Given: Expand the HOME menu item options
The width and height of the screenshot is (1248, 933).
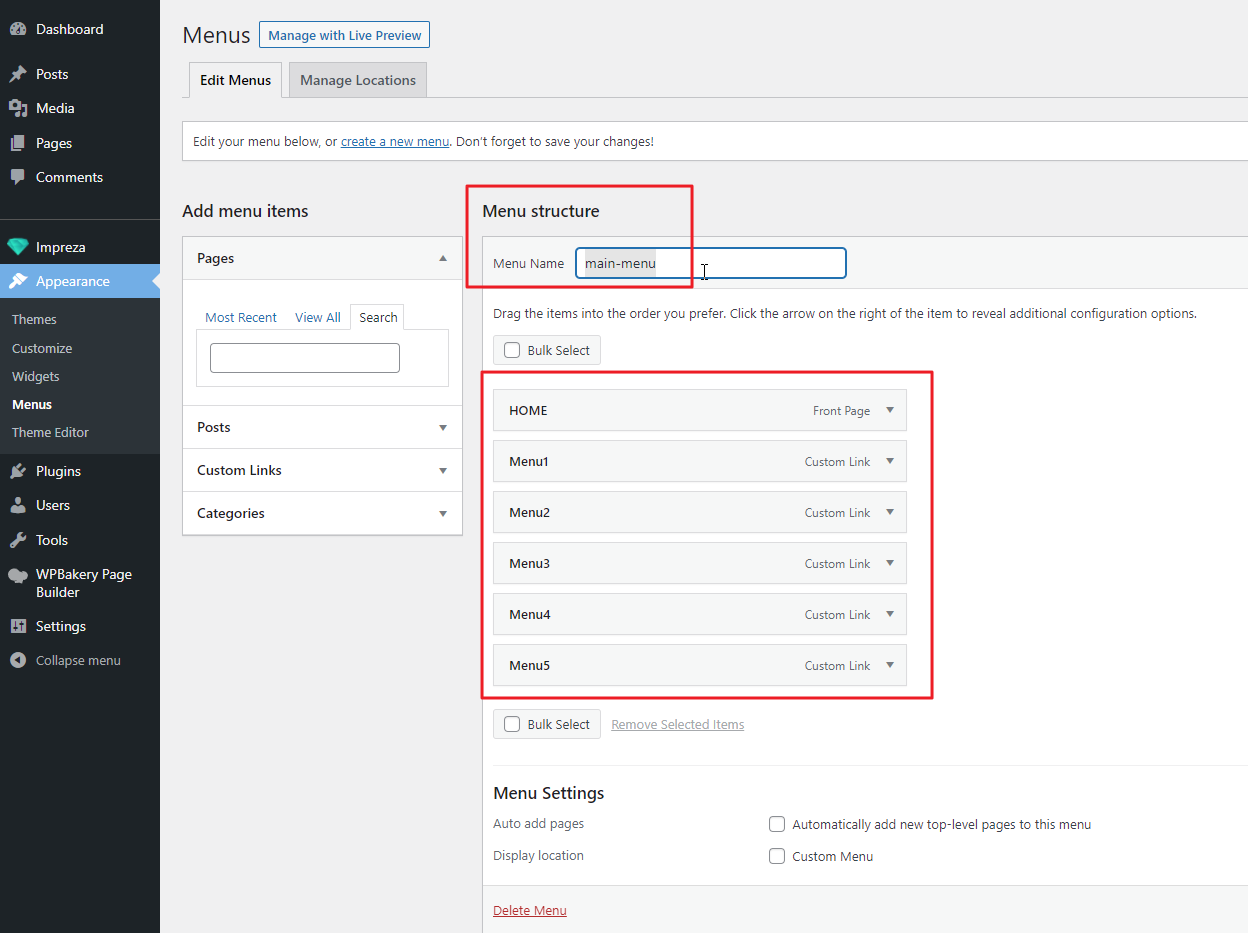Looking at the screenshot, I should pos(890,410).
